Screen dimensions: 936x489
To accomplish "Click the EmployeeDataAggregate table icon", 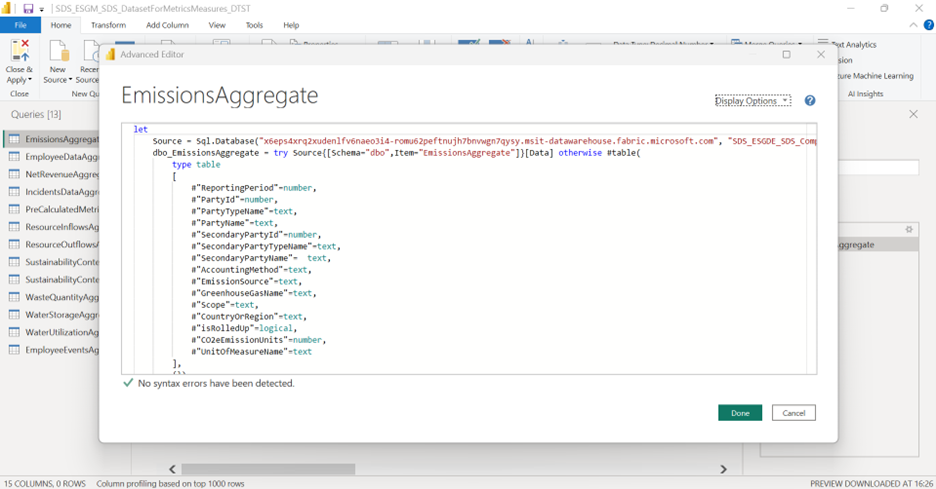I will click(x=14, y=157).
